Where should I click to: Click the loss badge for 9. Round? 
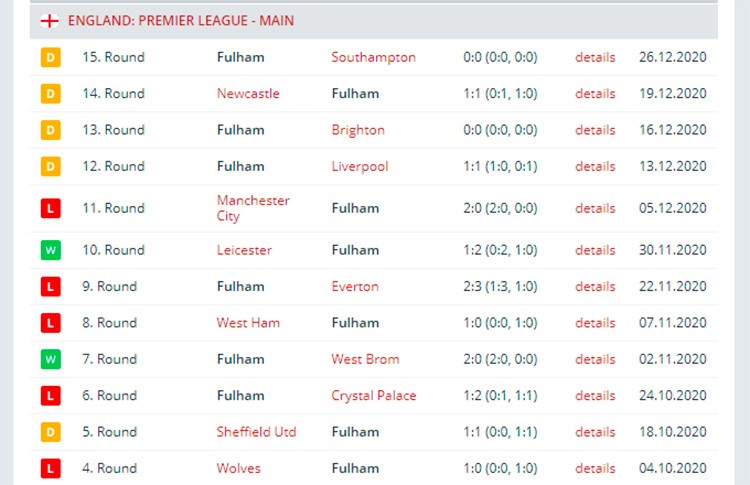click(x=51, y=287)
